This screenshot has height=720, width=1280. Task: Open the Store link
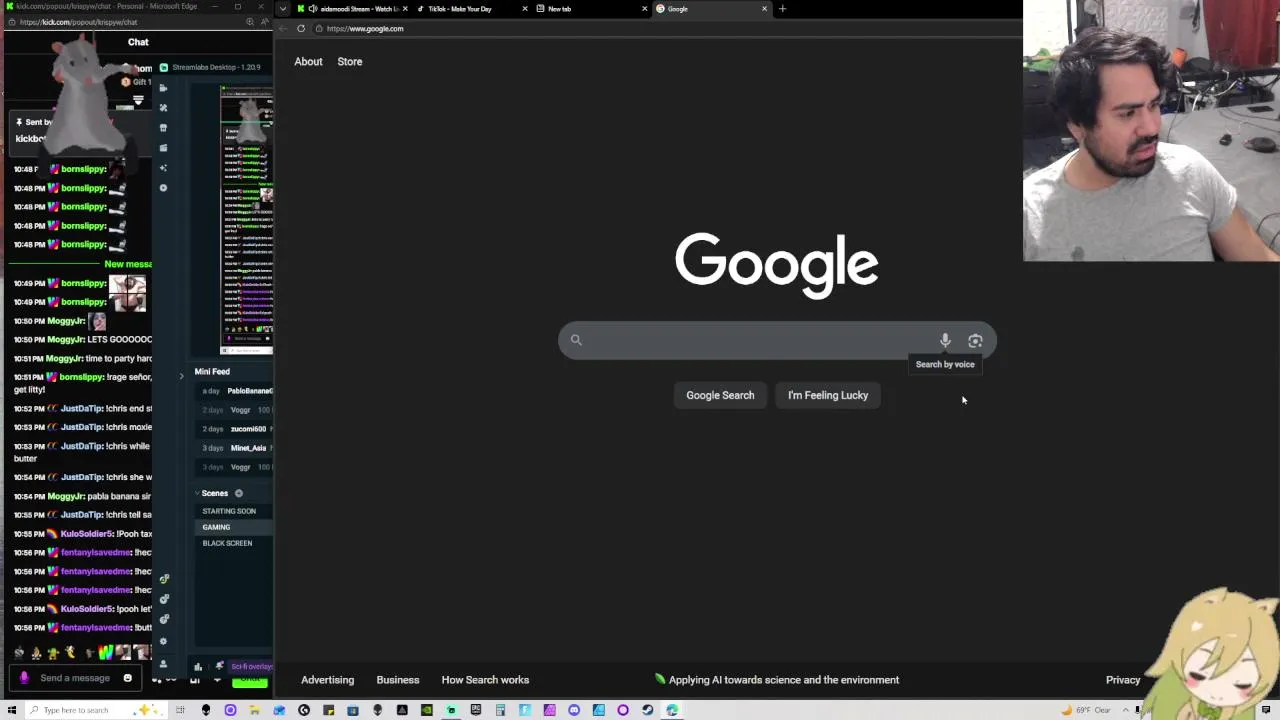350,62
